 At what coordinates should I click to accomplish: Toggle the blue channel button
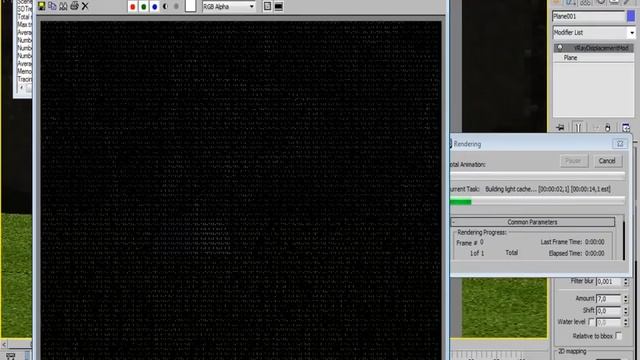coord(155,7)
